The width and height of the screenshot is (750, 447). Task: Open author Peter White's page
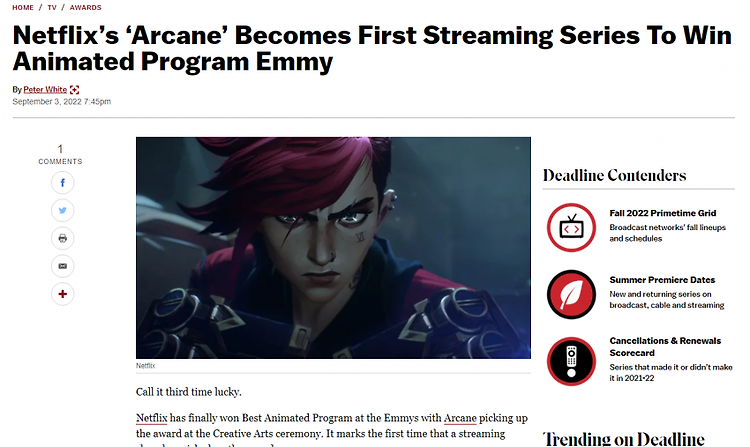pos(45,89)
